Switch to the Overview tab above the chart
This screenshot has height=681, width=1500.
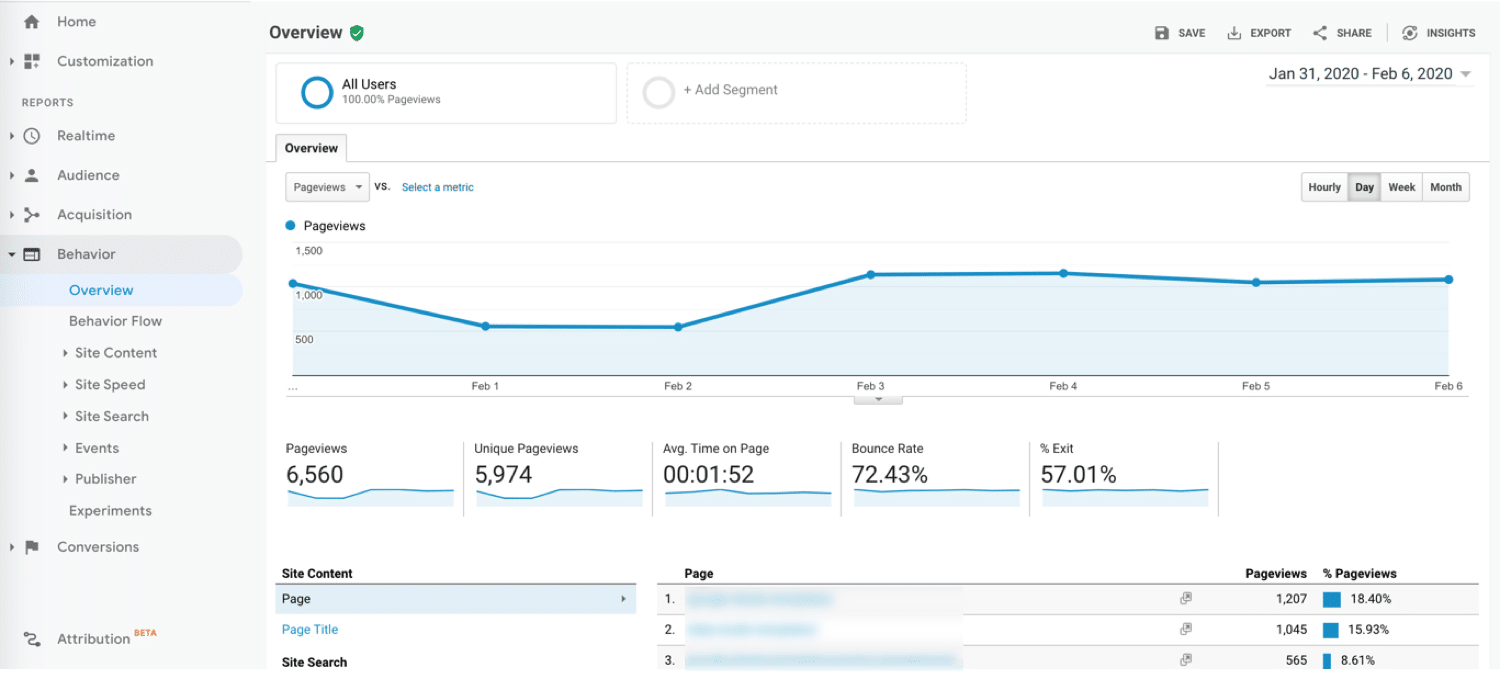tap(310, 148)
